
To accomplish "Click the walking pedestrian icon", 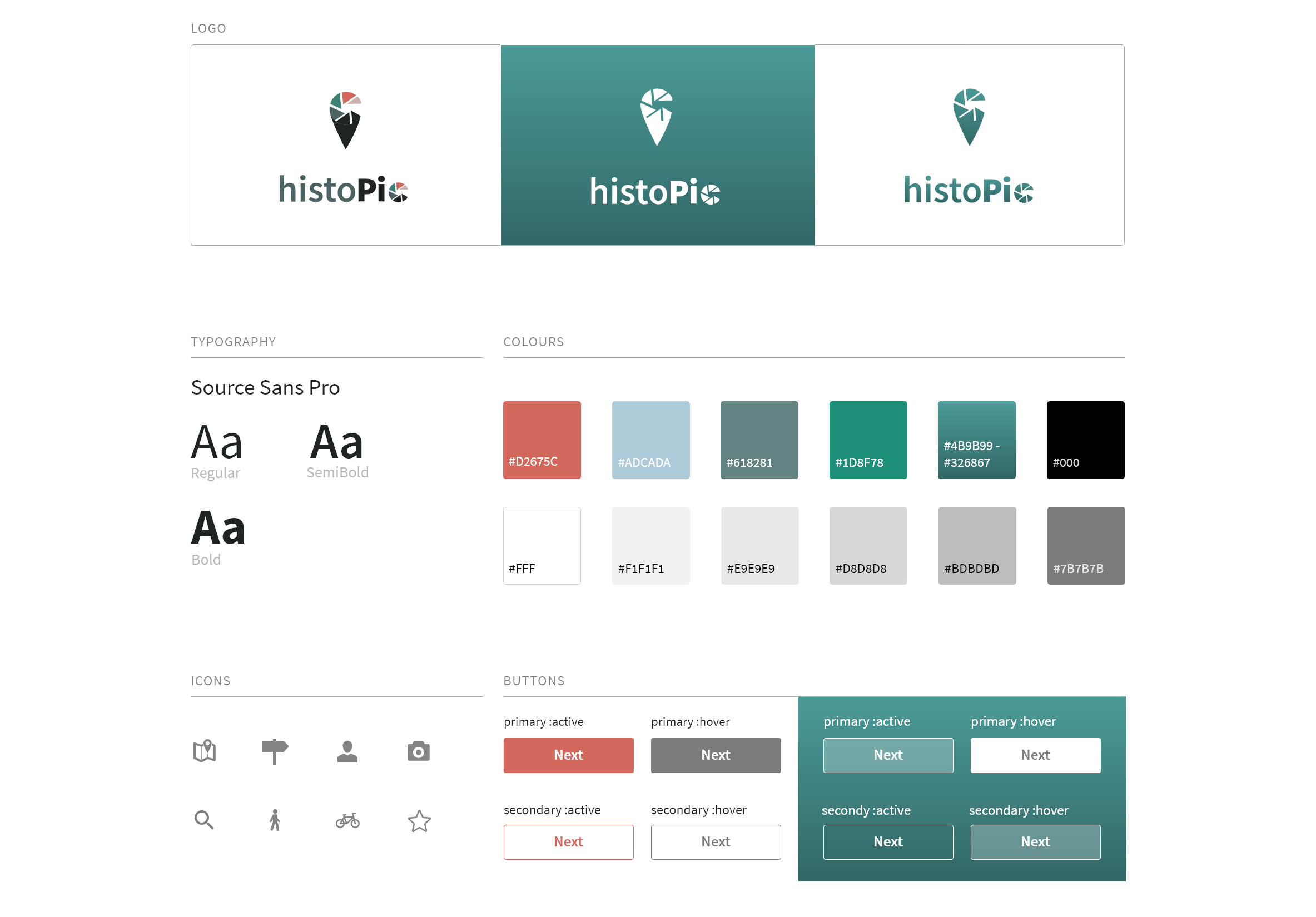I will point(275,820).
